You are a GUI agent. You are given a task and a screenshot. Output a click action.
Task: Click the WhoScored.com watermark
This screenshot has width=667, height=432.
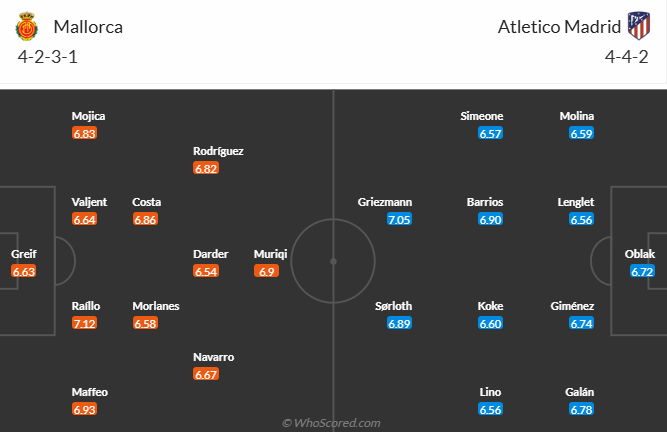coord(333,422)
